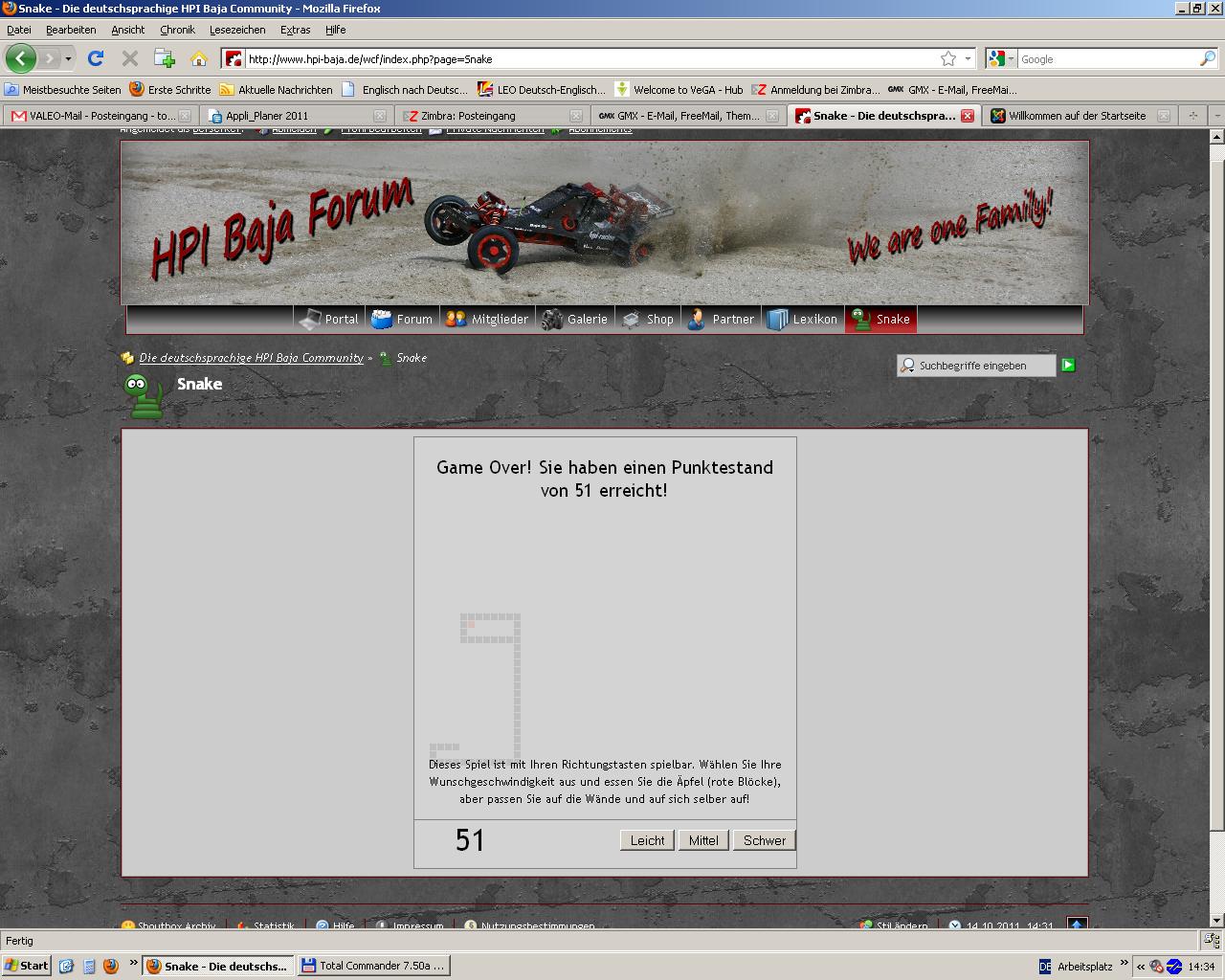Go to the Home page icon
This screenshot has width=1225, height=980.
tap(199, 58)
